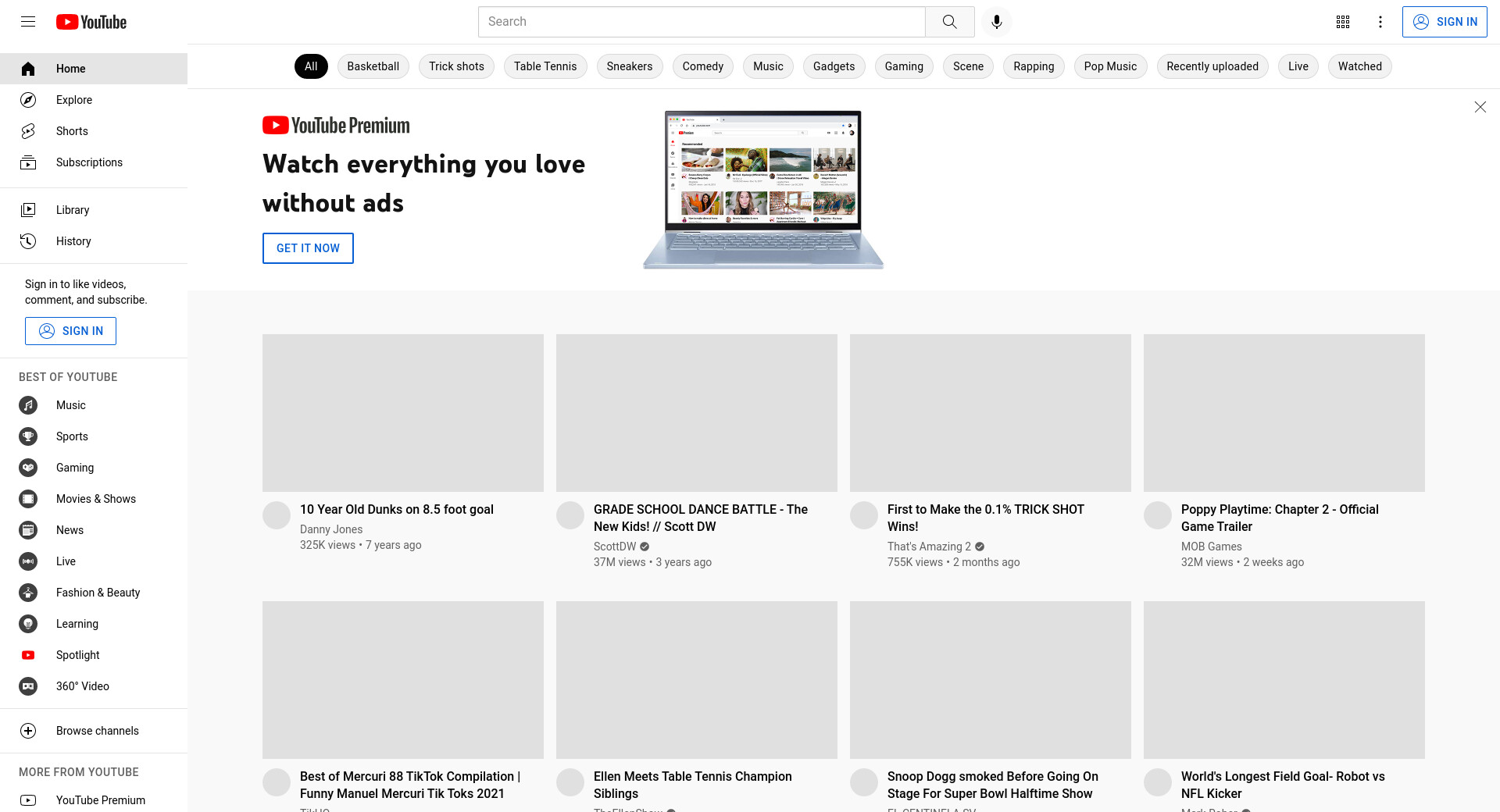
Task: Open First to Make the 0.1% TRICK SHOT title
Action: pos(986,518)
